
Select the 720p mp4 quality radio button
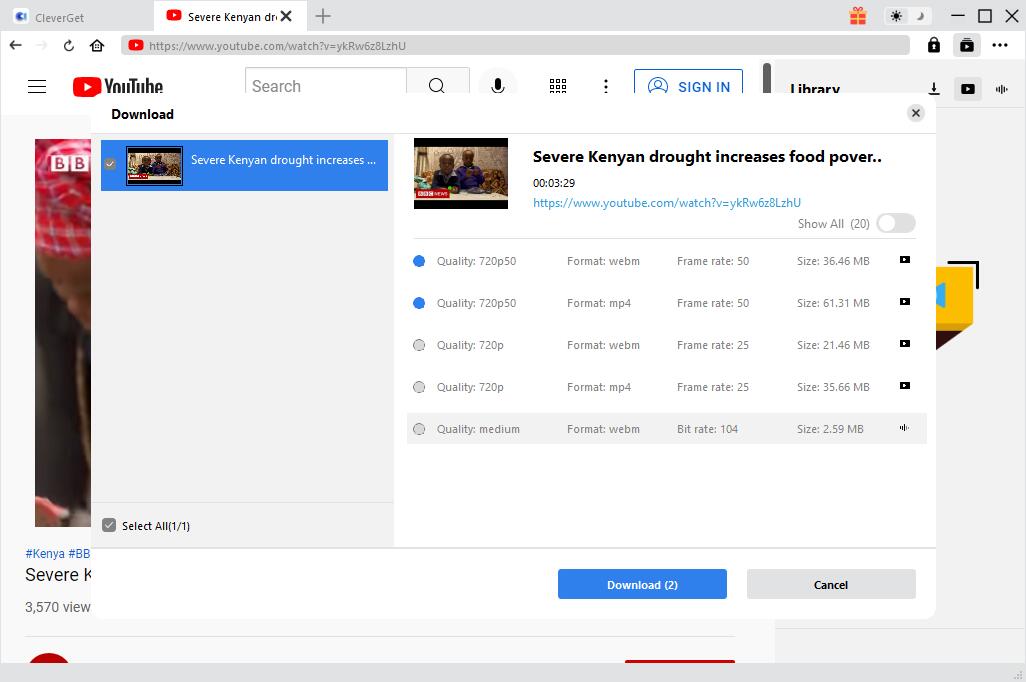point(419,387)
